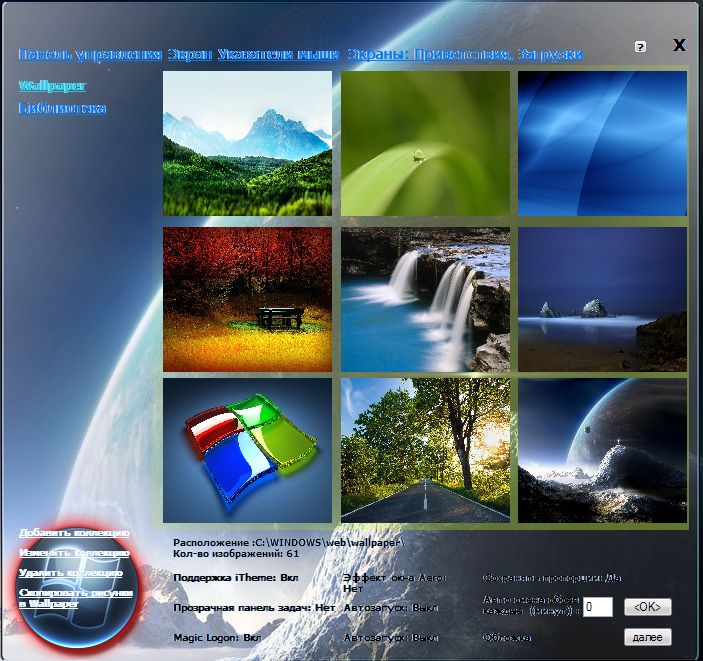The width and height of the screenshot is (703, 661).
Task: Open the Панель управления link
Action: [90, 55]
